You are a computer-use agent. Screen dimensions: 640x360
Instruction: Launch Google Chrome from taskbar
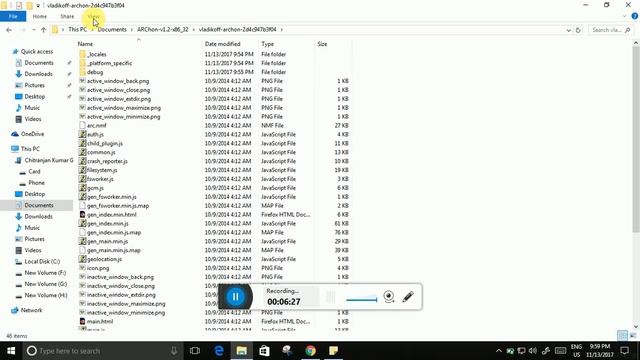[x=310, y=351]
